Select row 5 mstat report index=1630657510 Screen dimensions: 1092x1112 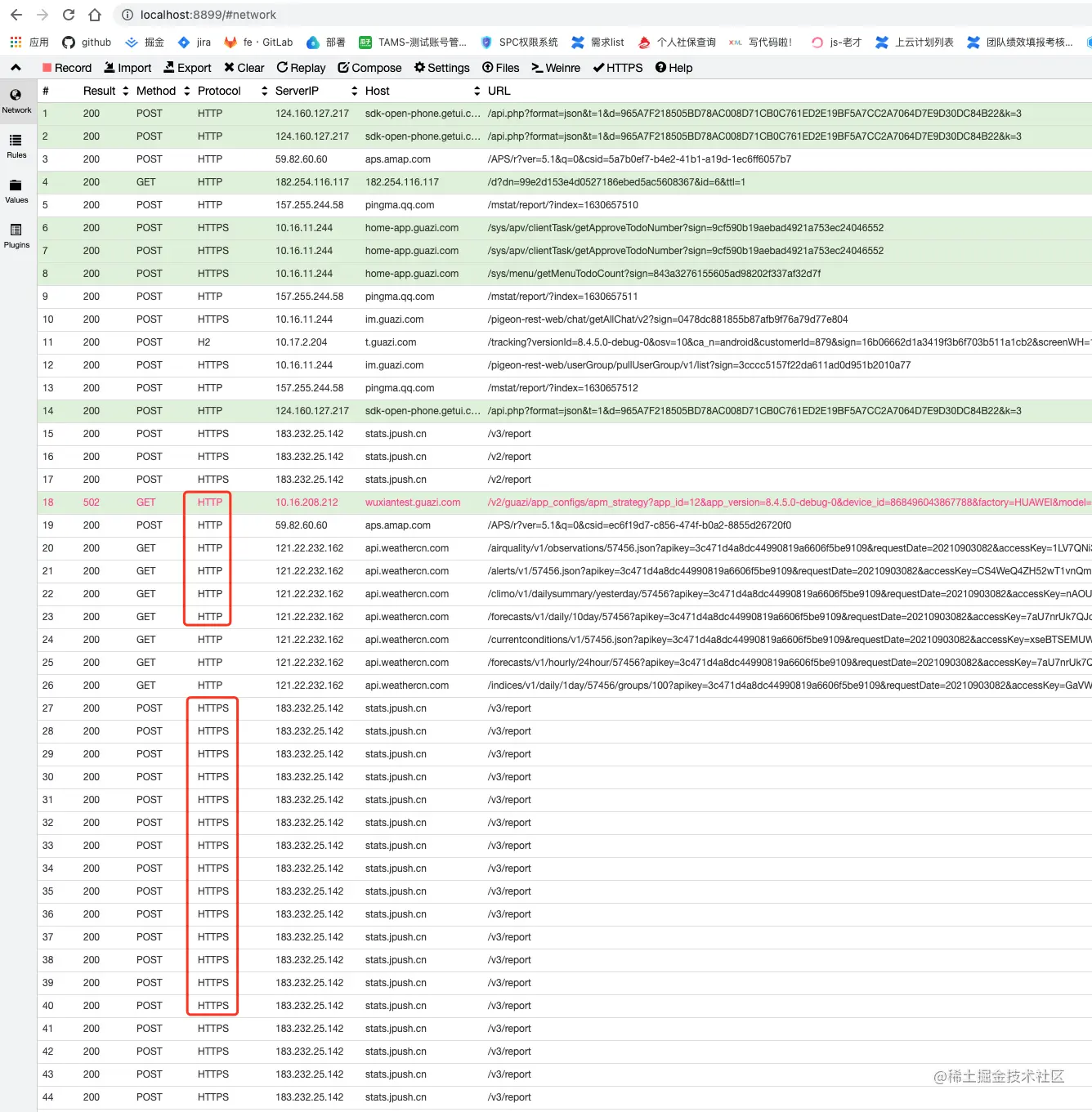[x=564, y=205]
